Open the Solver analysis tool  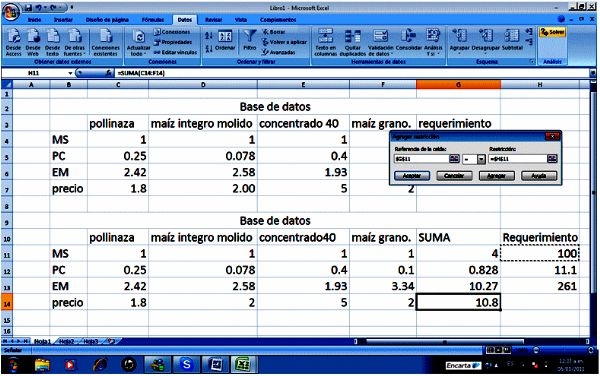point(553,33)
